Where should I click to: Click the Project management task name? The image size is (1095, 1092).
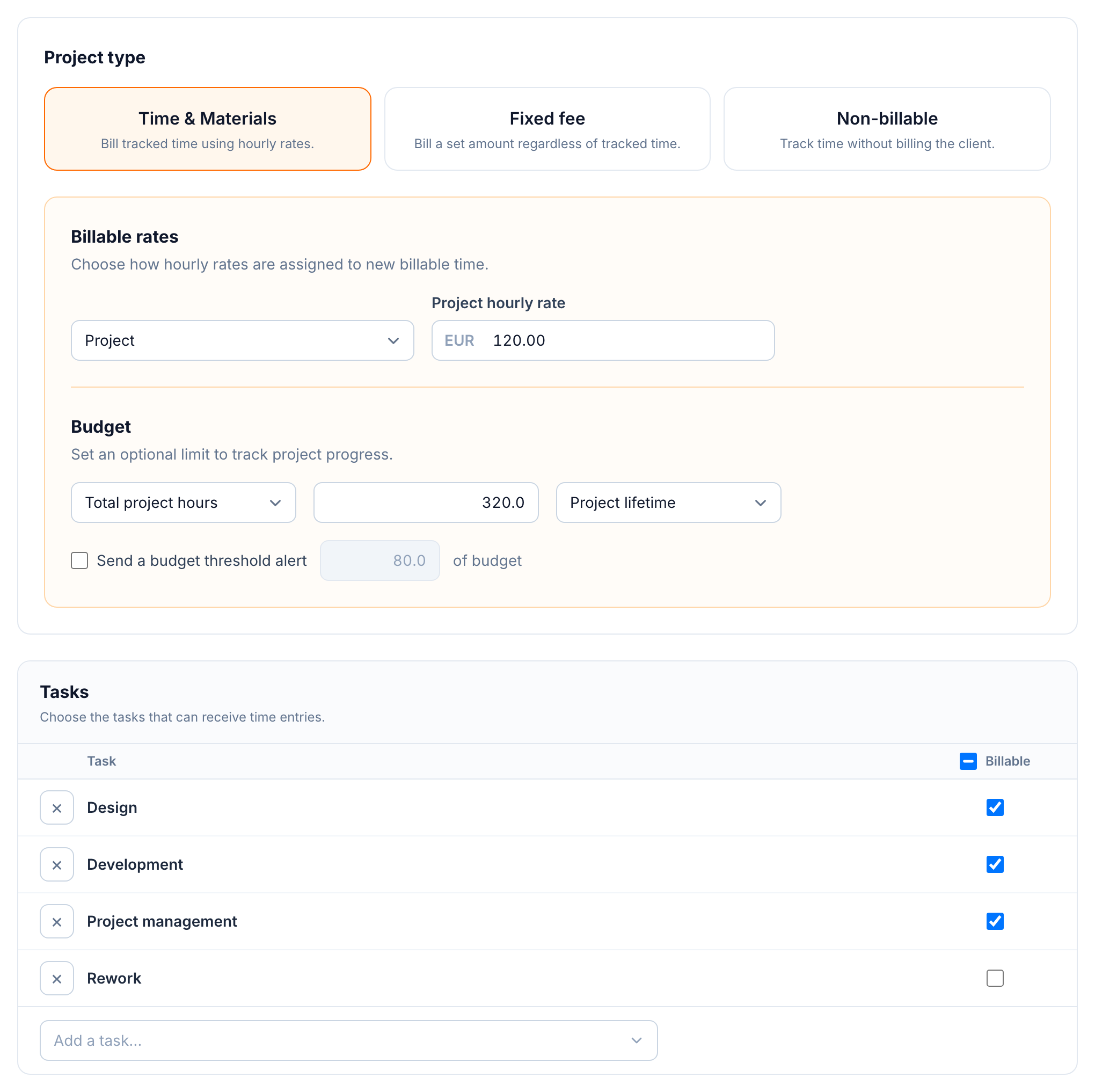point(162,921)
